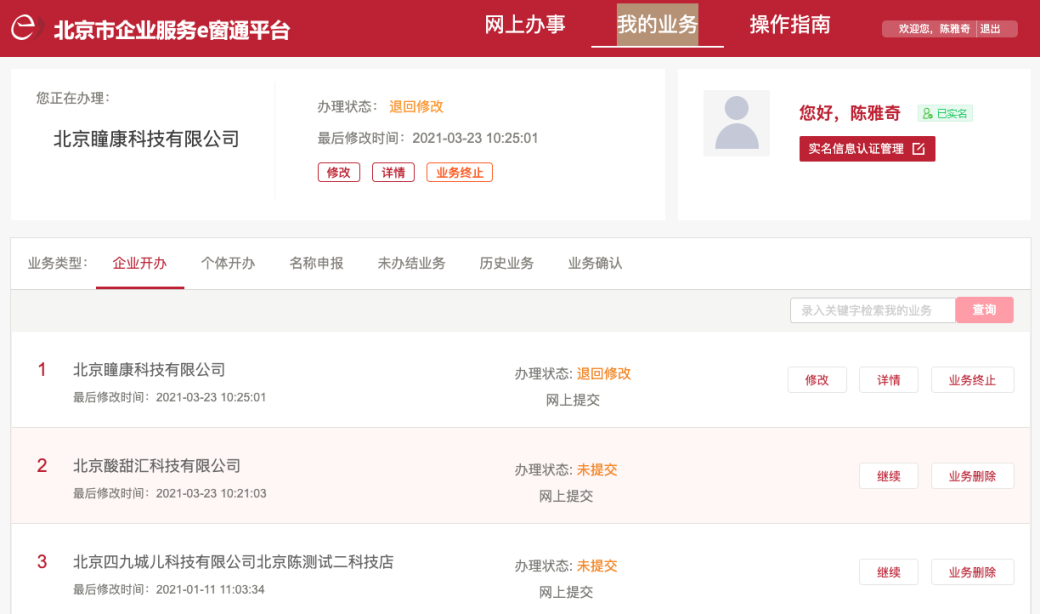Screen dimensions: 1041x614
Task: Click the platform title 北京市企业服务e窗通平台
Action: click(x=172, y=31)
